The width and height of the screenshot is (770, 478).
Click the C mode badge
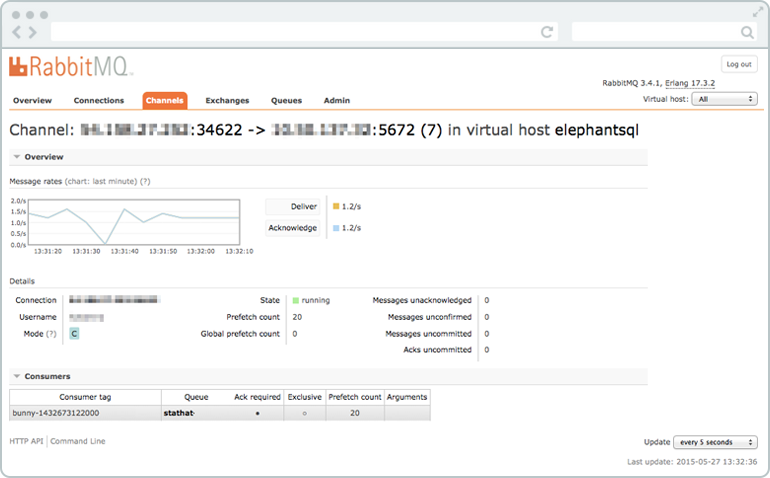tap(74, 334)
